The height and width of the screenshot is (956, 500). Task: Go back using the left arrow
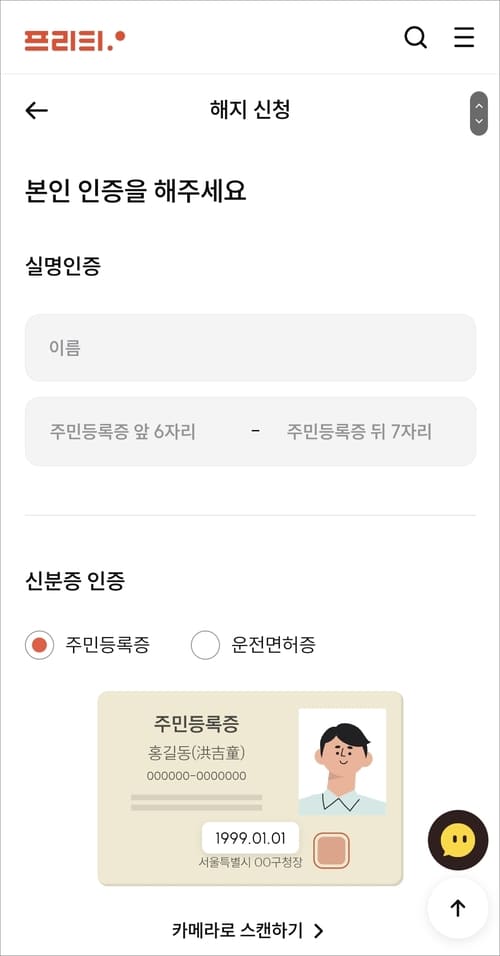pyautogui.click(x=37, y=110)
